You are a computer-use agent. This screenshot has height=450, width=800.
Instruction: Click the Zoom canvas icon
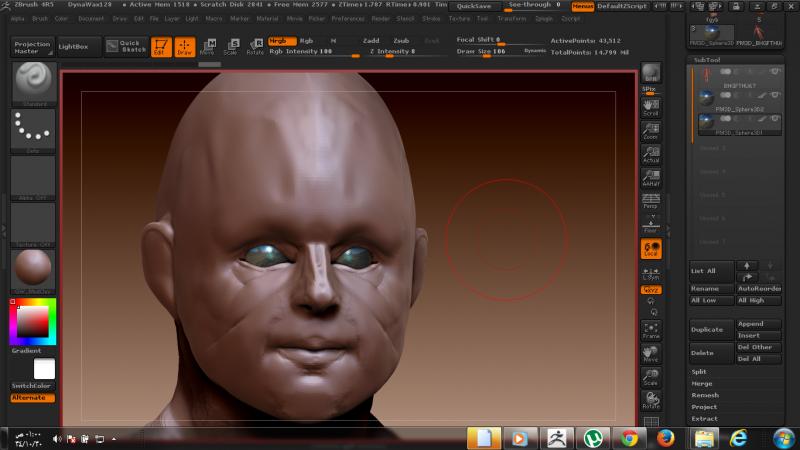[x=651, y=131]
